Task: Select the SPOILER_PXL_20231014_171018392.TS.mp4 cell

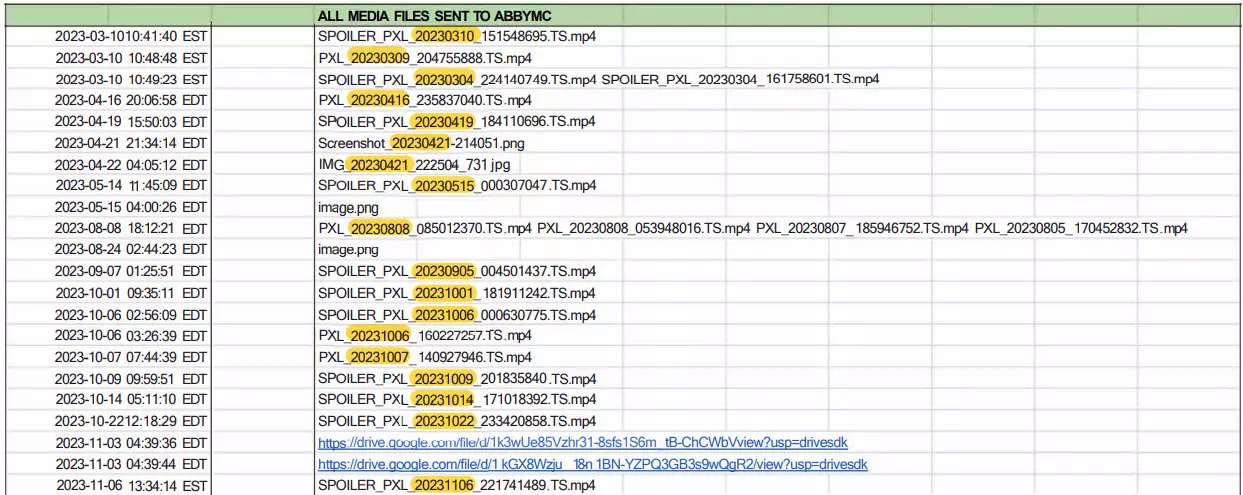Action: pos(457,399)
